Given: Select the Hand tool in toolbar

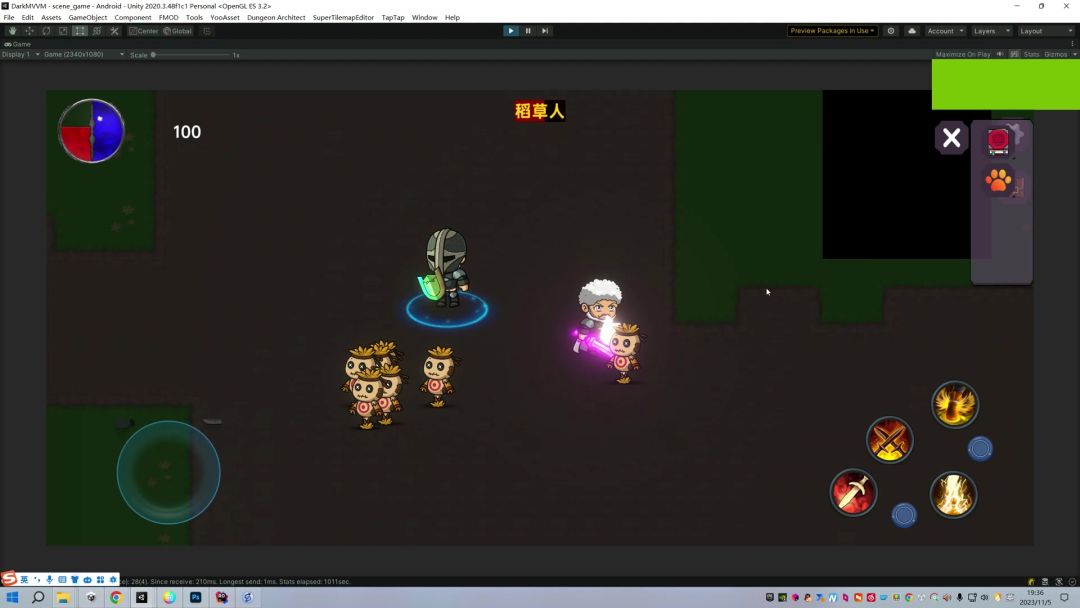Looking at the screenshot, I should (12, 31).
